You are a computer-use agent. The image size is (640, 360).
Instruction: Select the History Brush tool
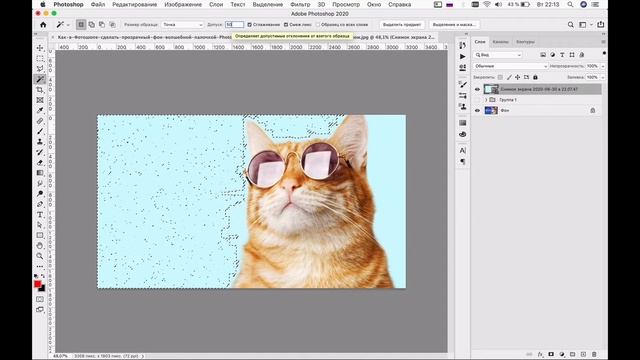[40, 152]
